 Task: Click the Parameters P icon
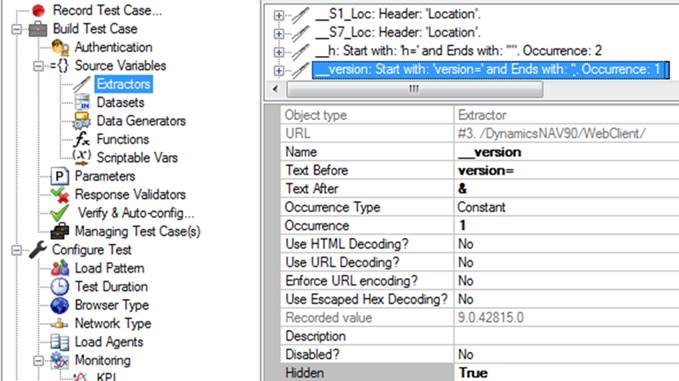point(60,176)
